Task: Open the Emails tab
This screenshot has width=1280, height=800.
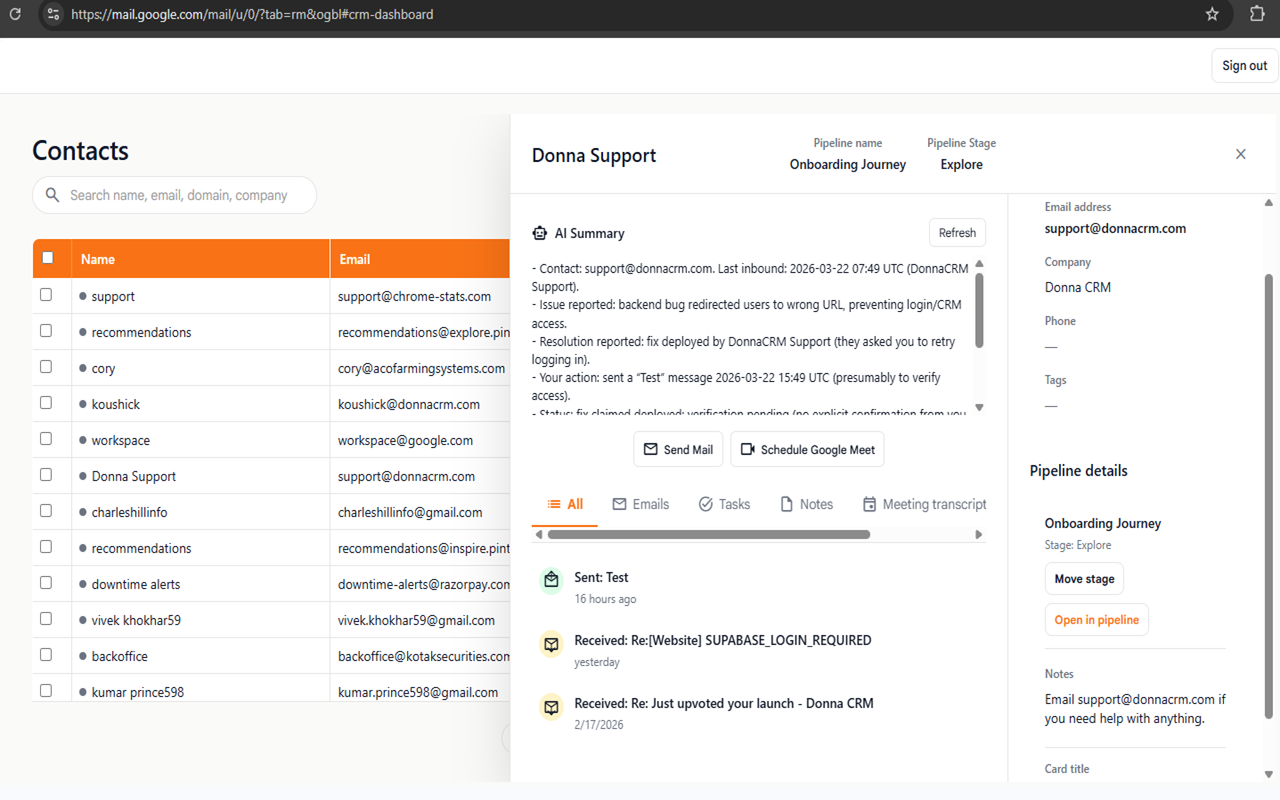Action: [x=641, y=504]
